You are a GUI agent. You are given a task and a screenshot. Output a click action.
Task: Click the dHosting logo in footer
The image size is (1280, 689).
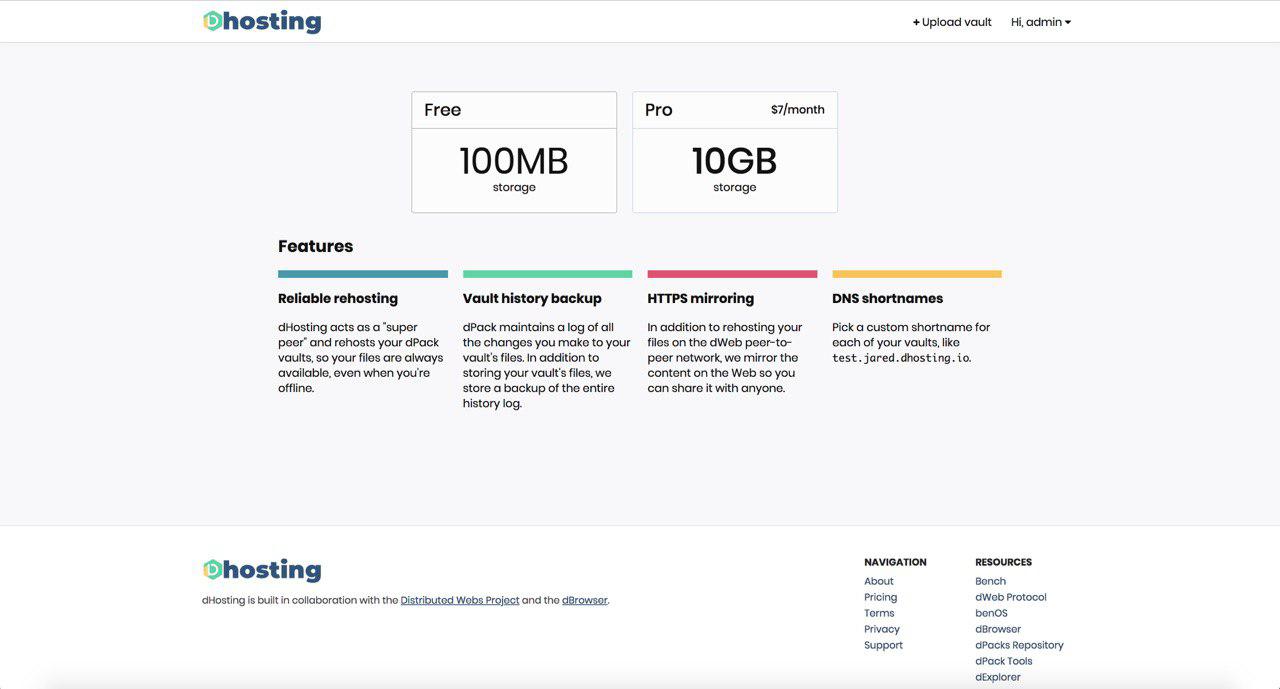[x=262, y=570]
